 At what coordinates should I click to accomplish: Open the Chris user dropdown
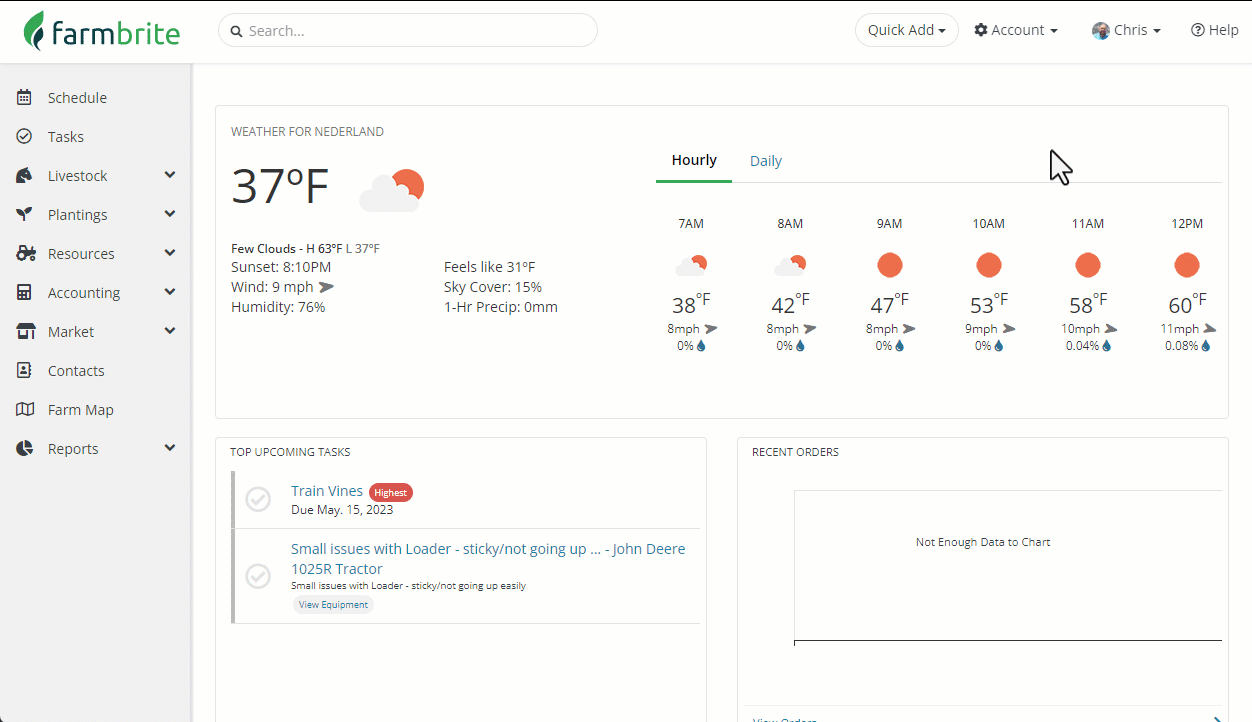coord(1127,30)
